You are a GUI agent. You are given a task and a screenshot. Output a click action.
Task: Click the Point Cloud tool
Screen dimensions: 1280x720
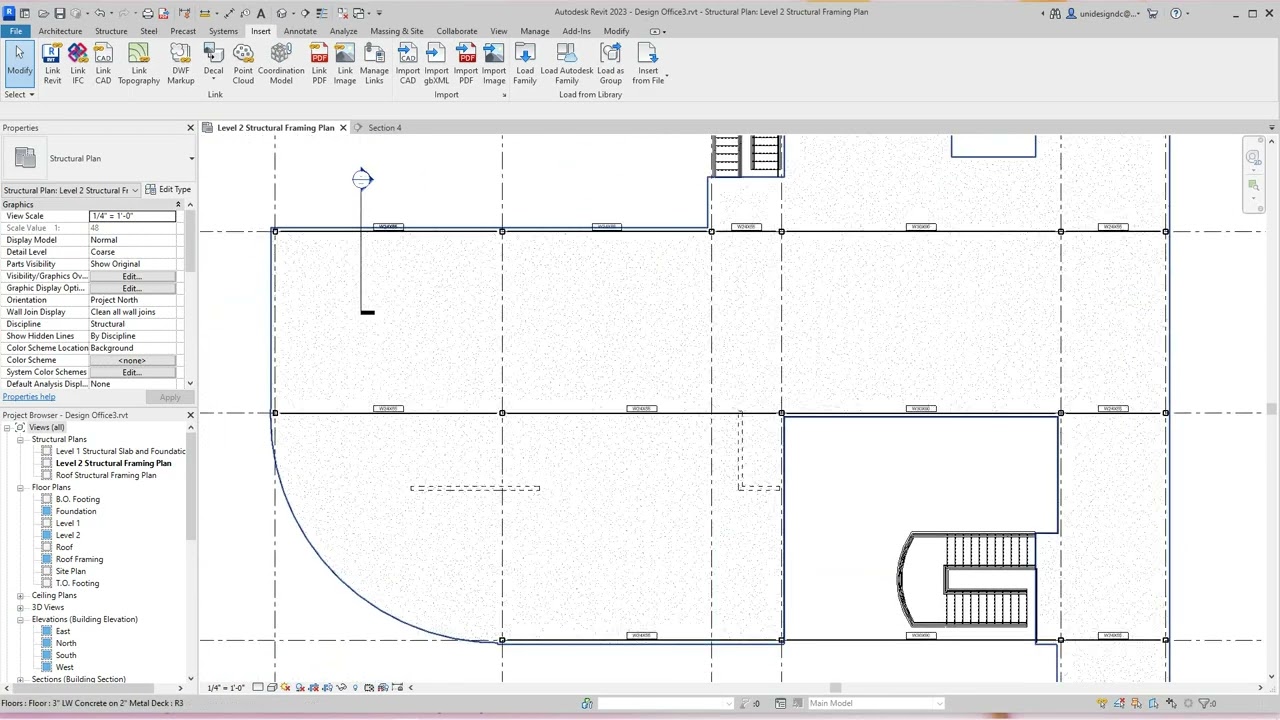click(243, 63)
